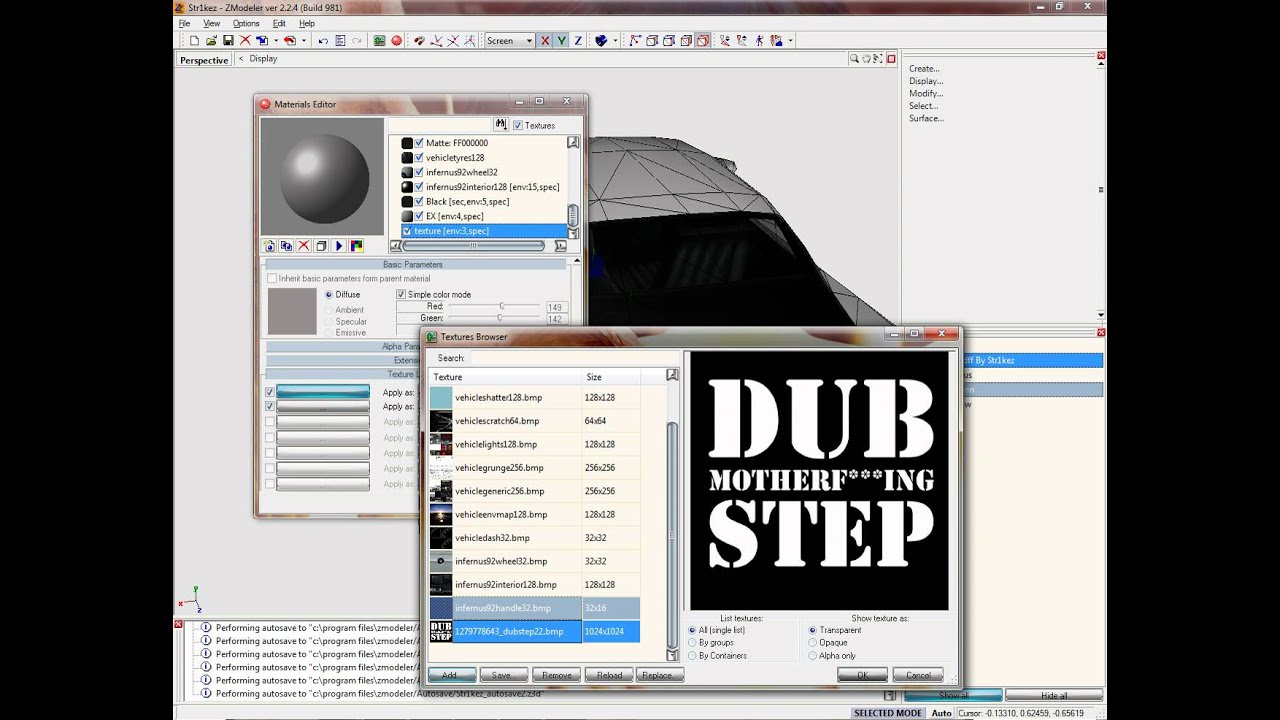
Task: Delete material red X icon in Materials Editor
Action: 304,245
